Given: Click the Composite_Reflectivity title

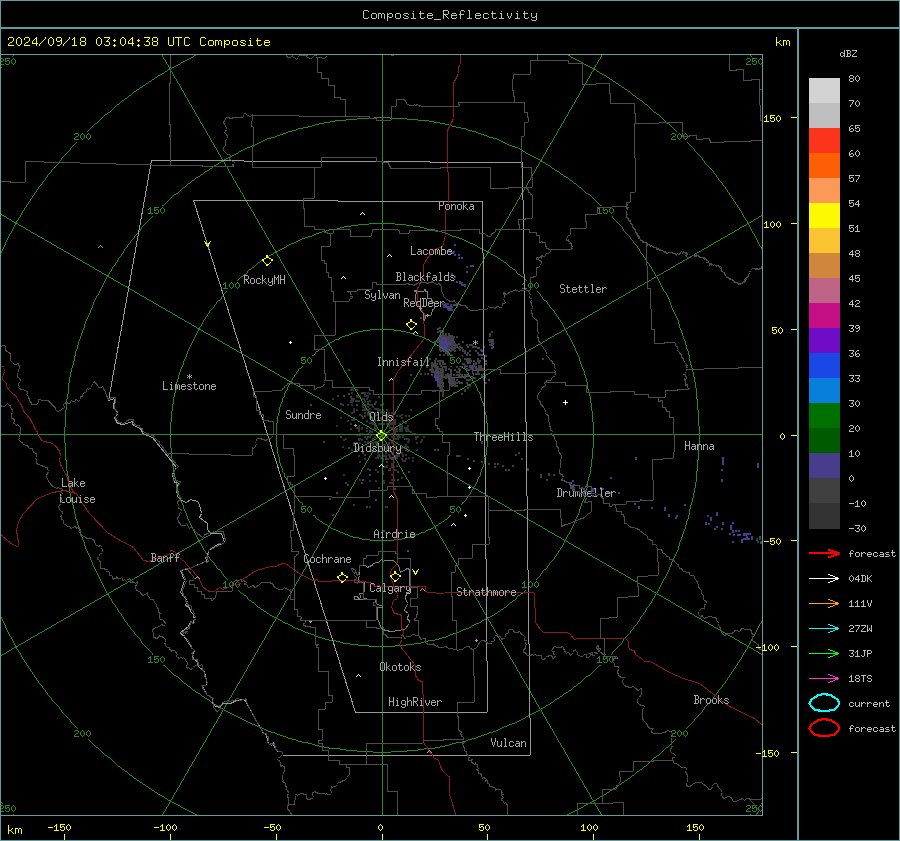Looking at the screenshot, I should tap(449, 15).
